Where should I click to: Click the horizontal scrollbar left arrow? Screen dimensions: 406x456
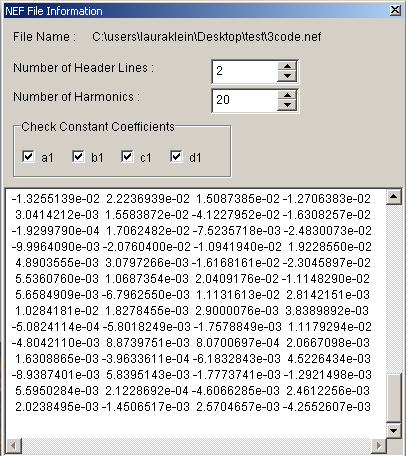coord(14,446)
